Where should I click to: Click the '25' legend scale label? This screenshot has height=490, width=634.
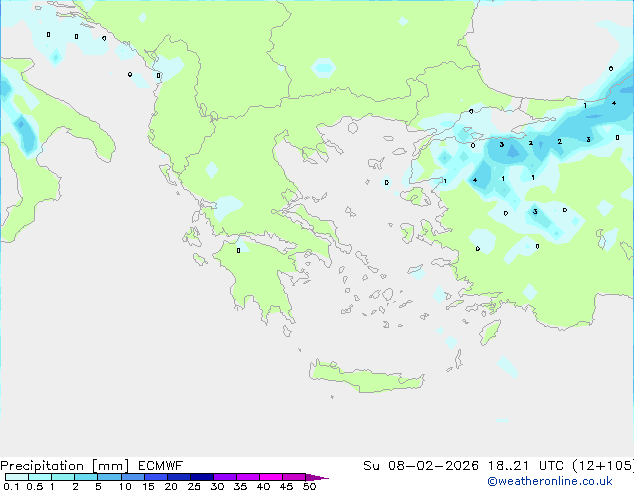194,486
